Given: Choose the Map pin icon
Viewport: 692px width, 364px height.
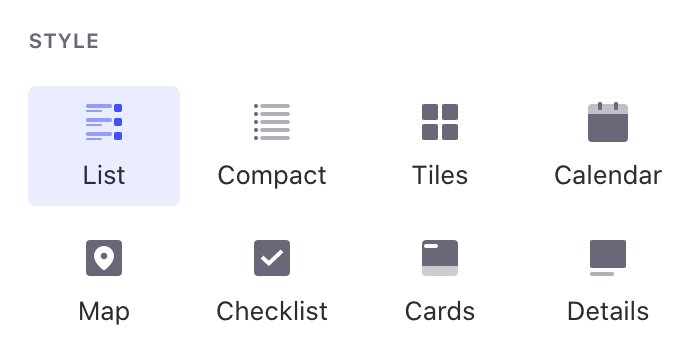Looking at the screenshot, I should [104, 258].
